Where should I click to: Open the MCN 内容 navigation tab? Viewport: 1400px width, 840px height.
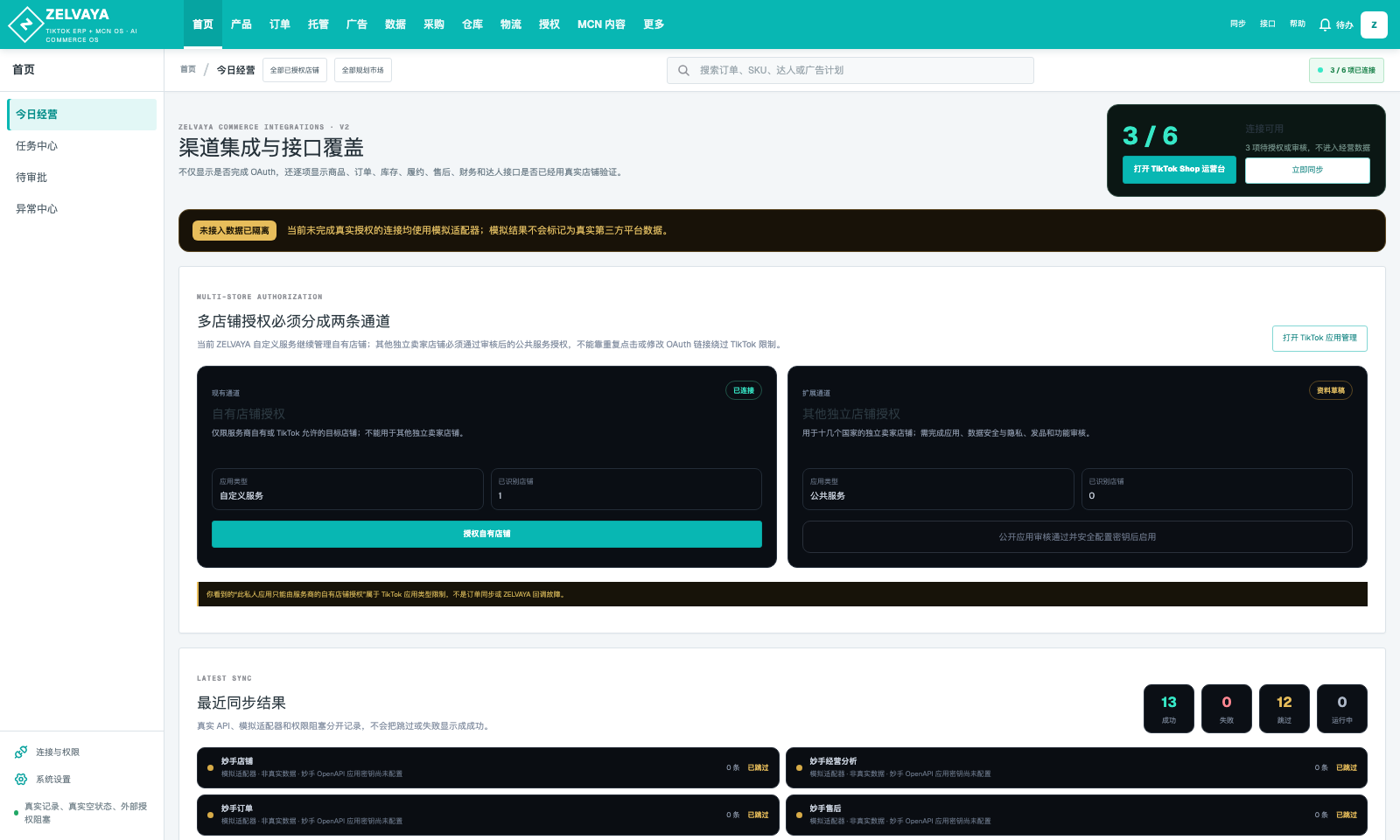(x=601, y=24)
